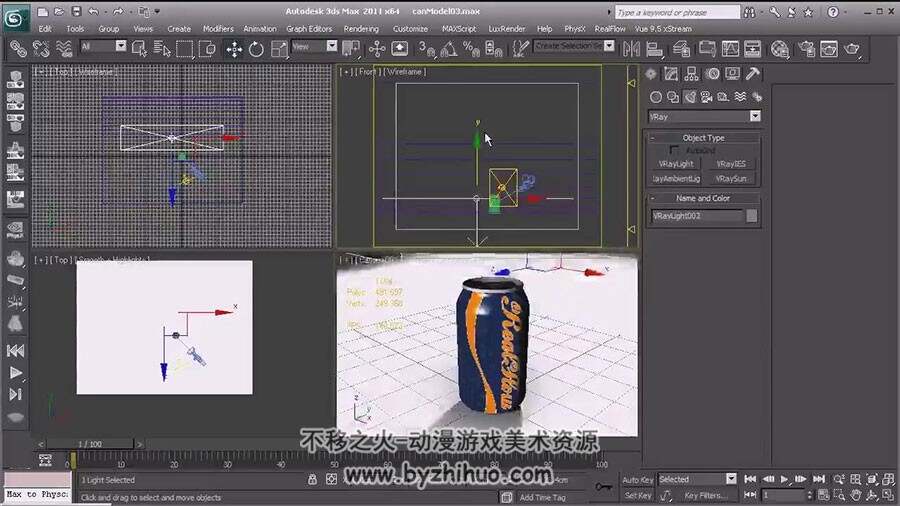Toggle the Percent Snap button
900x506 pixels.
click(x=471, y=49)
